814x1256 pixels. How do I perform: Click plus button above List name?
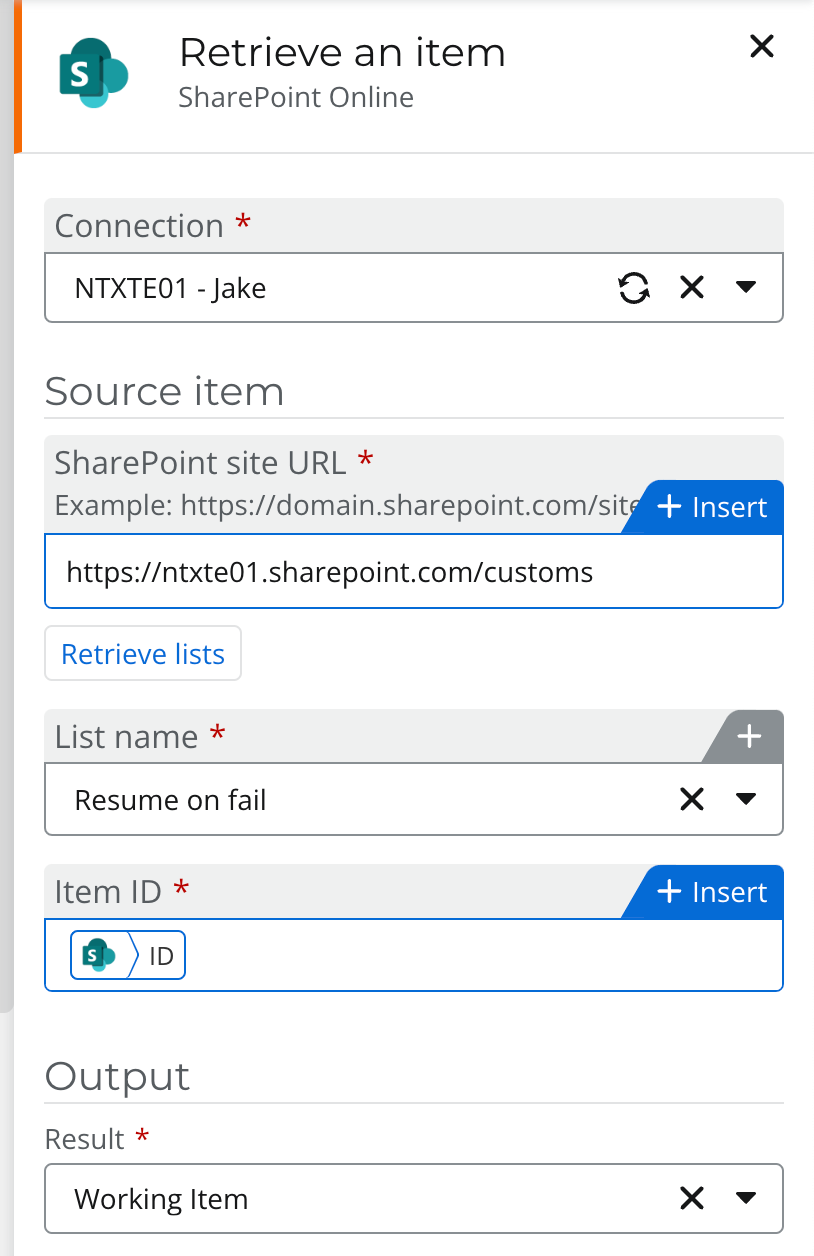(749, 737)
